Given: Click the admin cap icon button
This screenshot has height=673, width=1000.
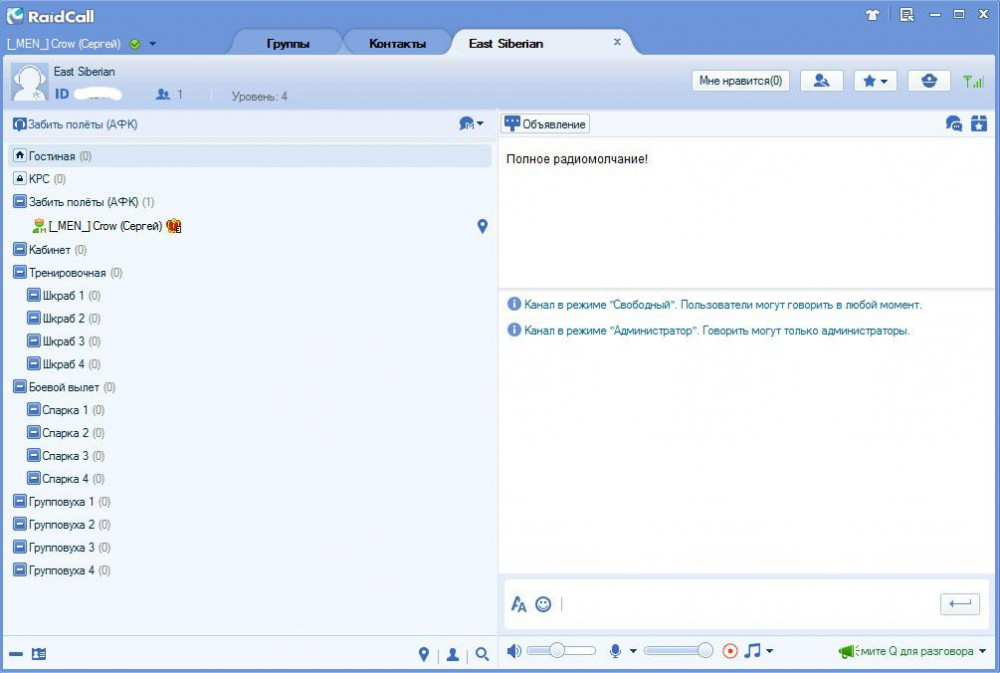Looking at the screenshot, I should [x=929, y=80].
